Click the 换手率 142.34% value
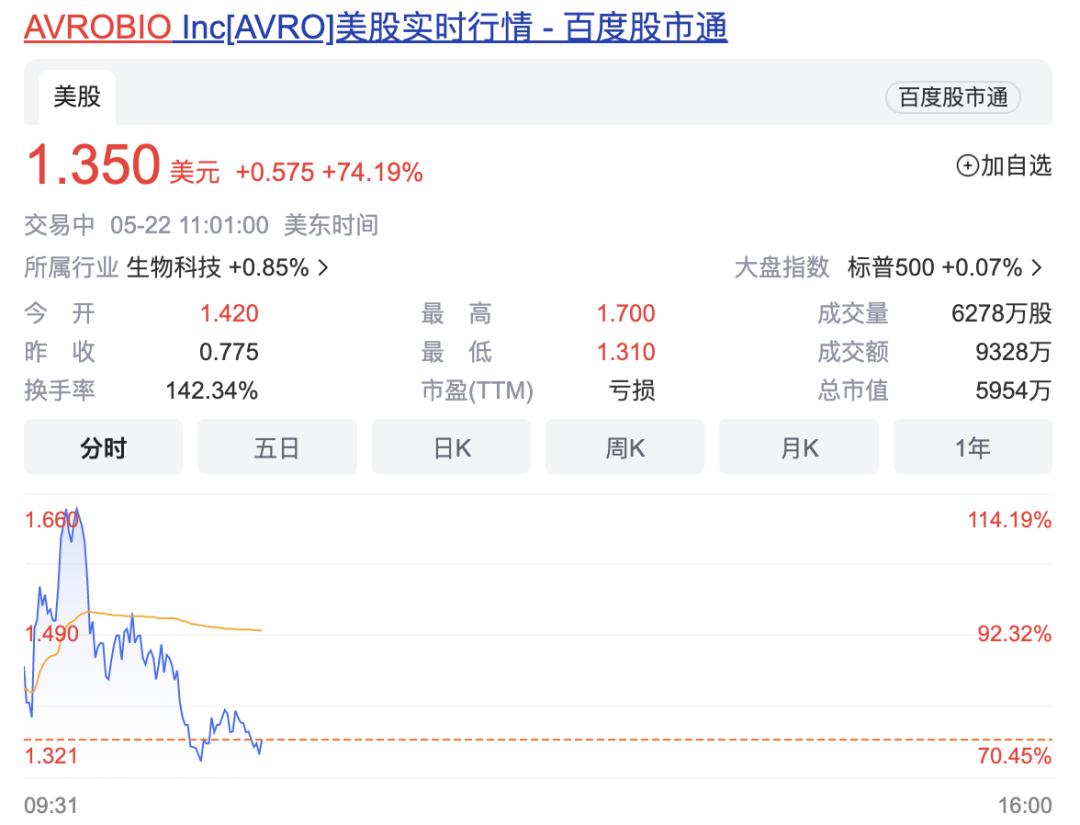 click(x=211, y=391)
